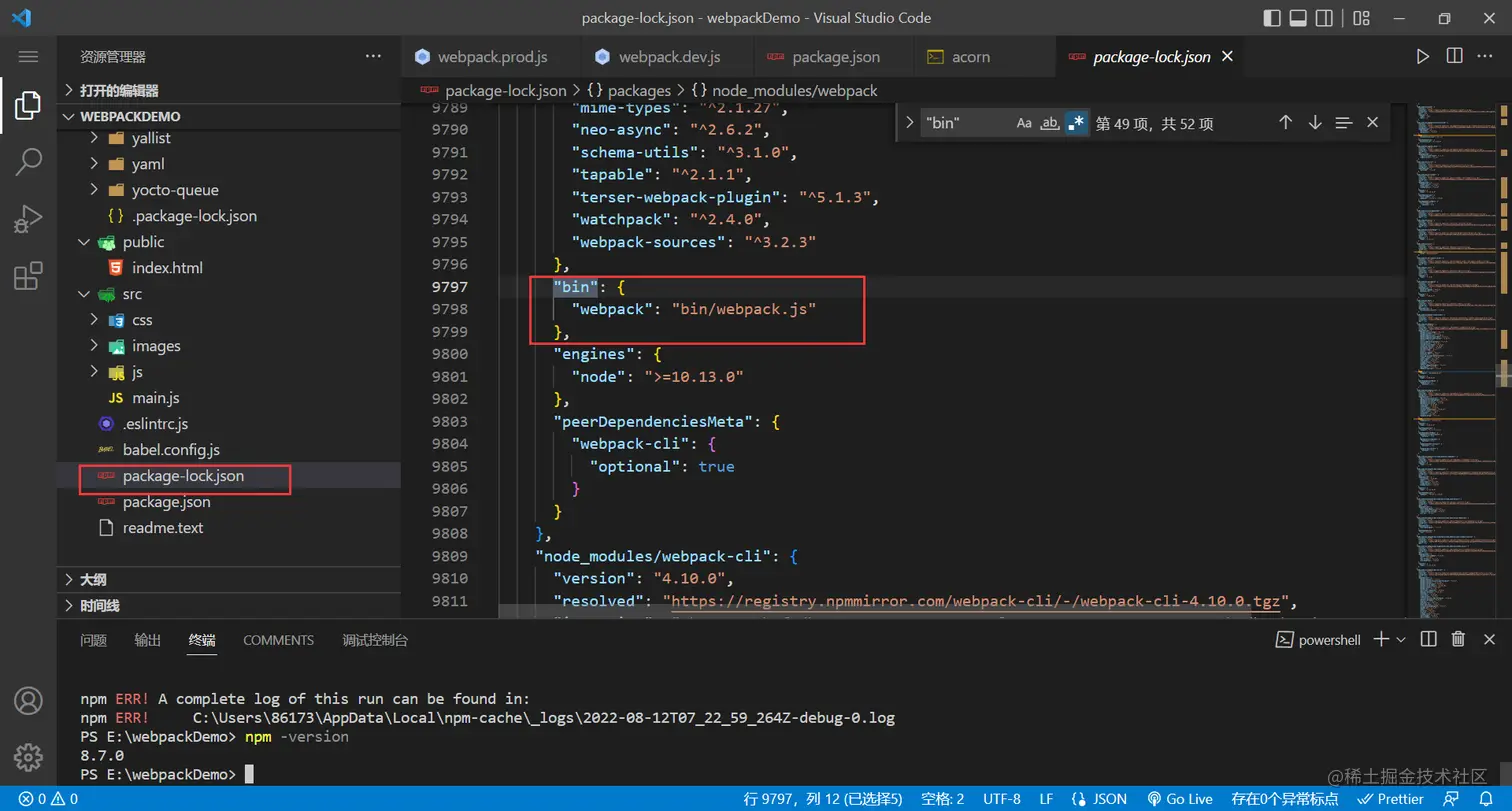Viewport: 1512px width, 811px height.
Task: Open the Explorer view in activity bar
Action: pyautogui.click(x=28, y=105)
